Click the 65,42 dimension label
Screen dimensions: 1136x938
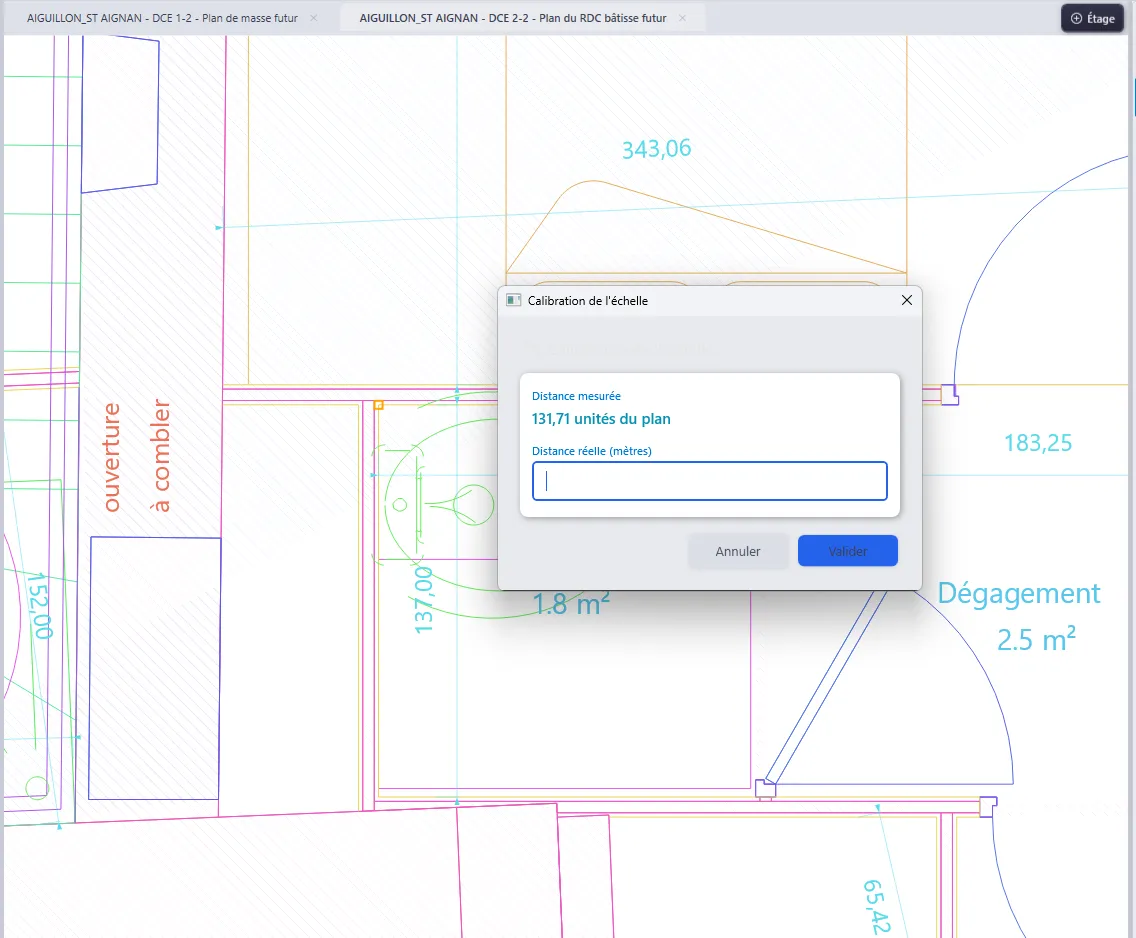(x=877, y=907)
